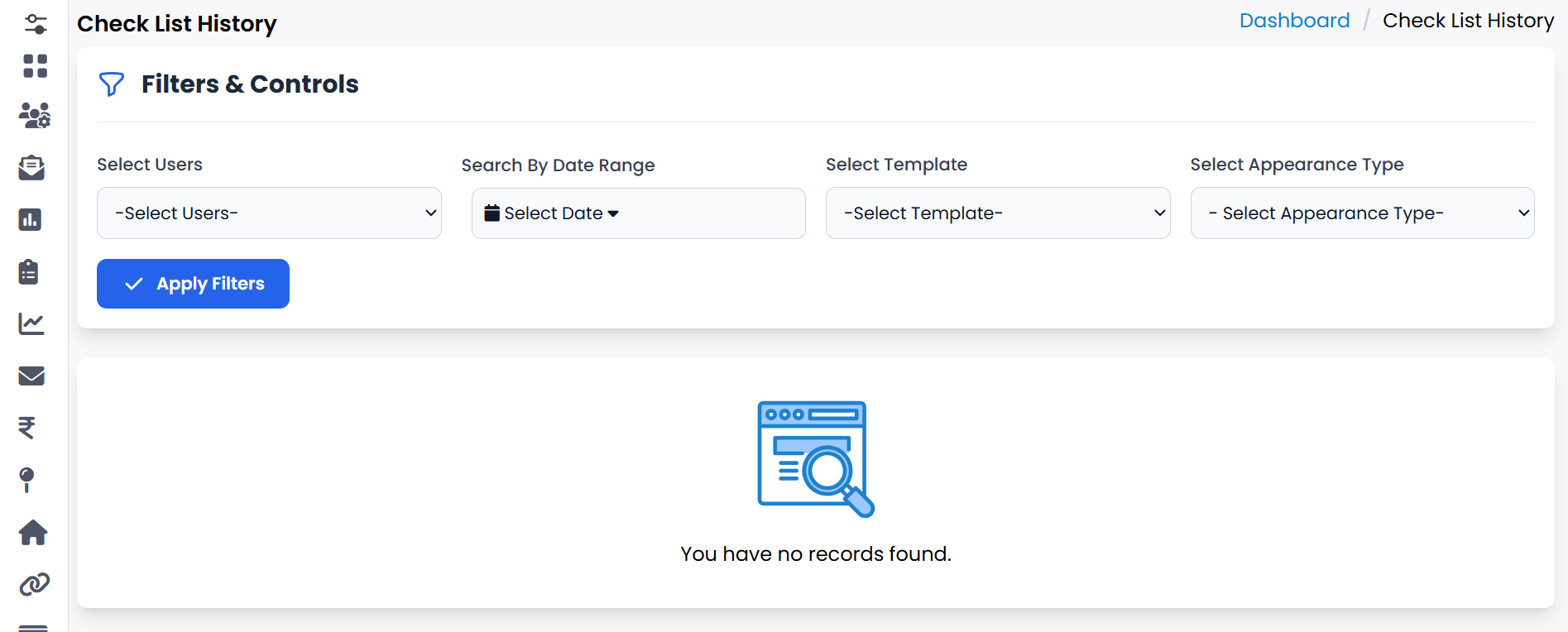Image resolution: width=1568 pixels, height=632 pixels.
Task: Navigate to Dashboard via breadcrumb link
Action: coord(1293,20)
